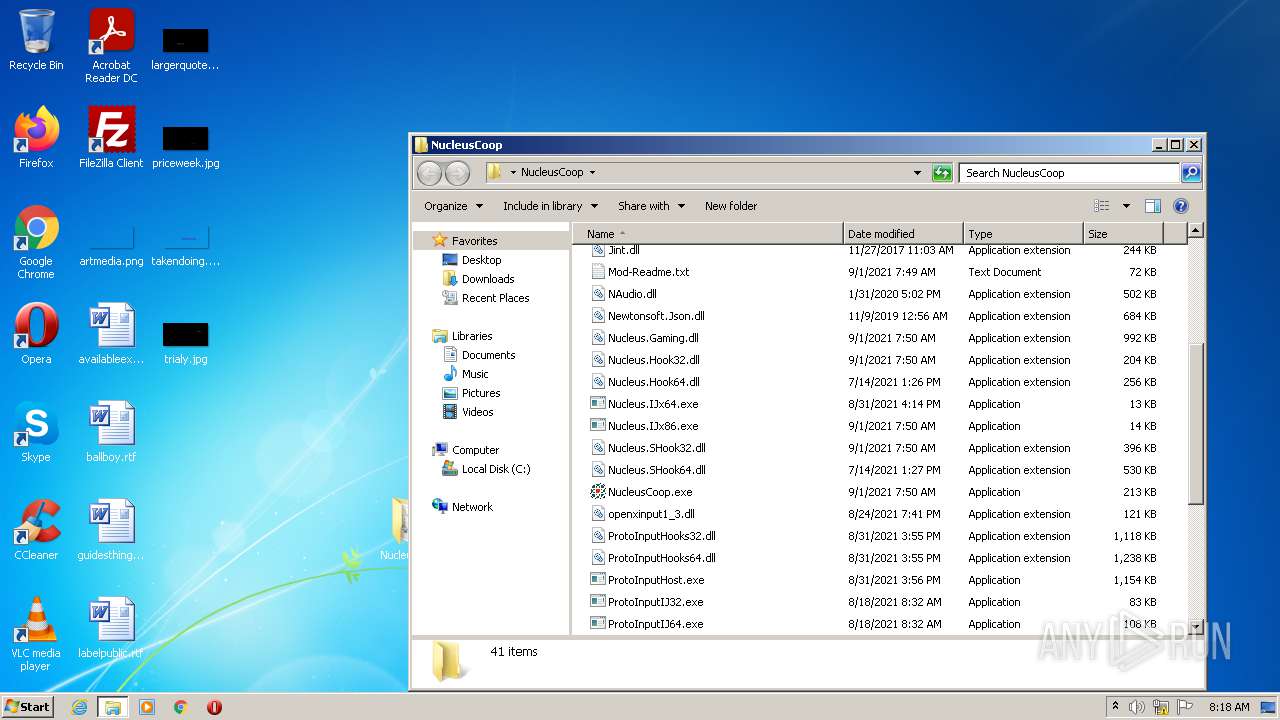The width and height of the screenshot is (1280, 720).
Task: Click the volume speaker tray icon
Action: point(1137,707)
